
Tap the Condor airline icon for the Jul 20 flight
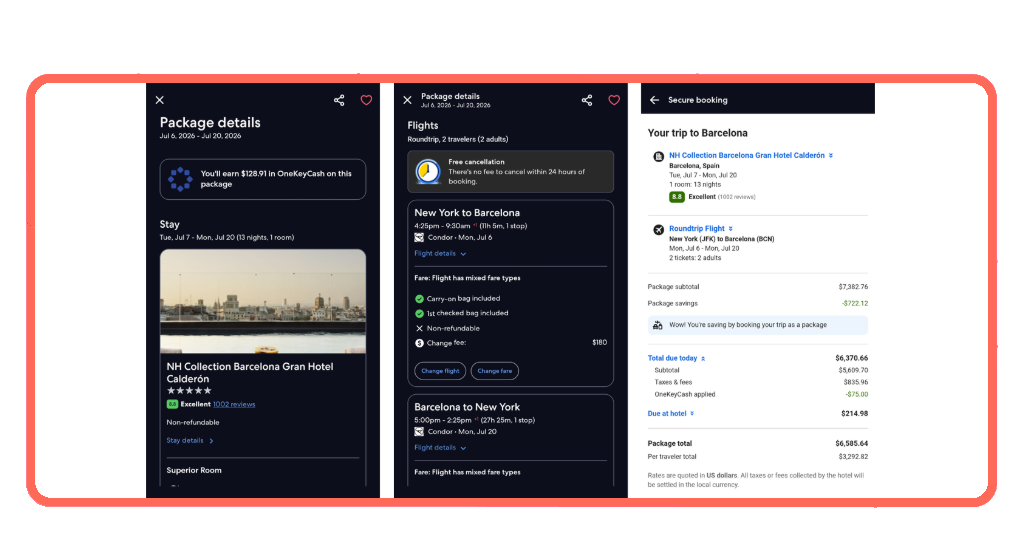point(419,432)
